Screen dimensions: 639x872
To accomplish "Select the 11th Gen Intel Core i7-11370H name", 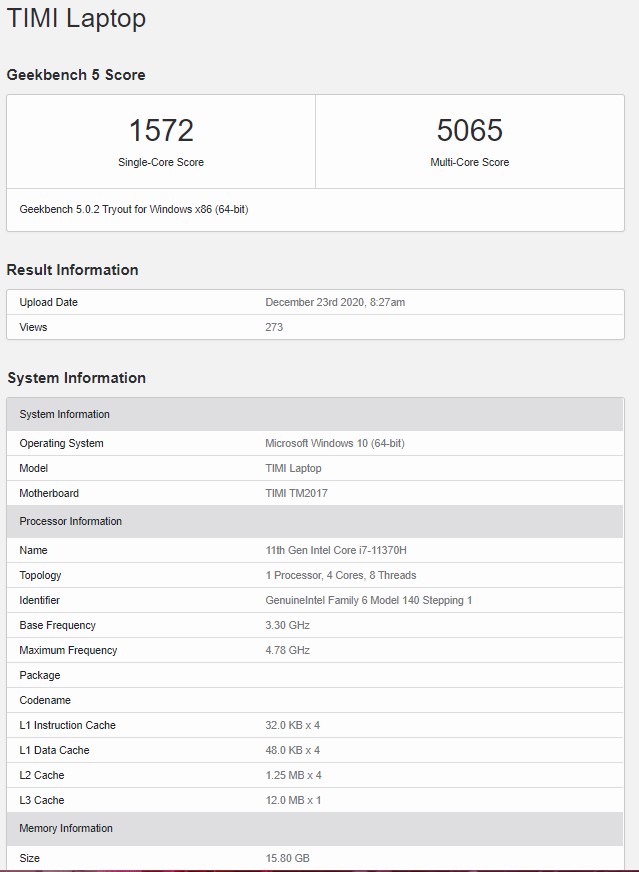I will tap(336, 550).
